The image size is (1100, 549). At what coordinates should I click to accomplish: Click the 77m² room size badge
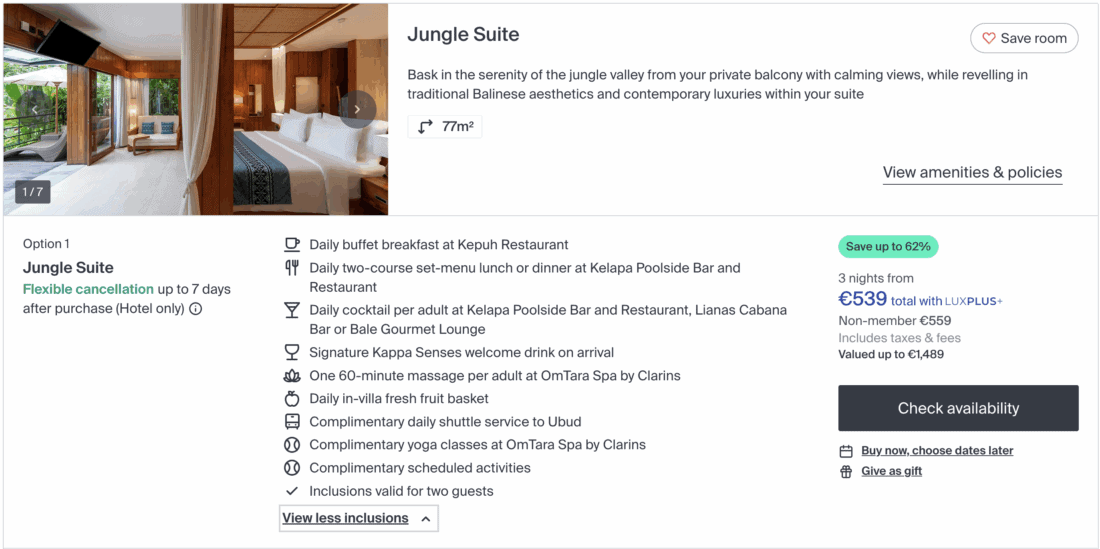(x=445, y=127)
